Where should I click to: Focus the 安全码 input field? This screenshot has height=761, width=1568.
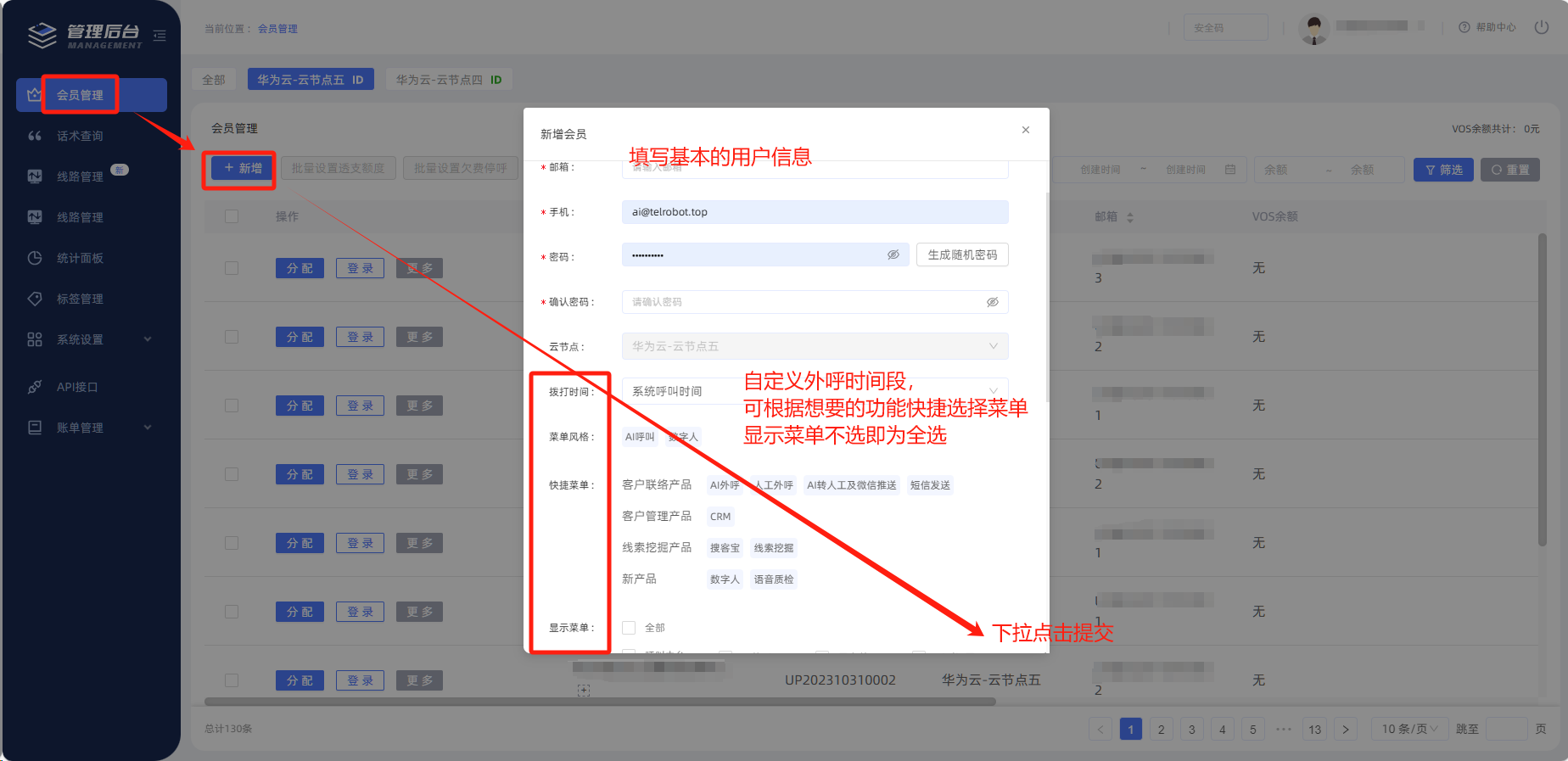click(x=1226, y=27)
